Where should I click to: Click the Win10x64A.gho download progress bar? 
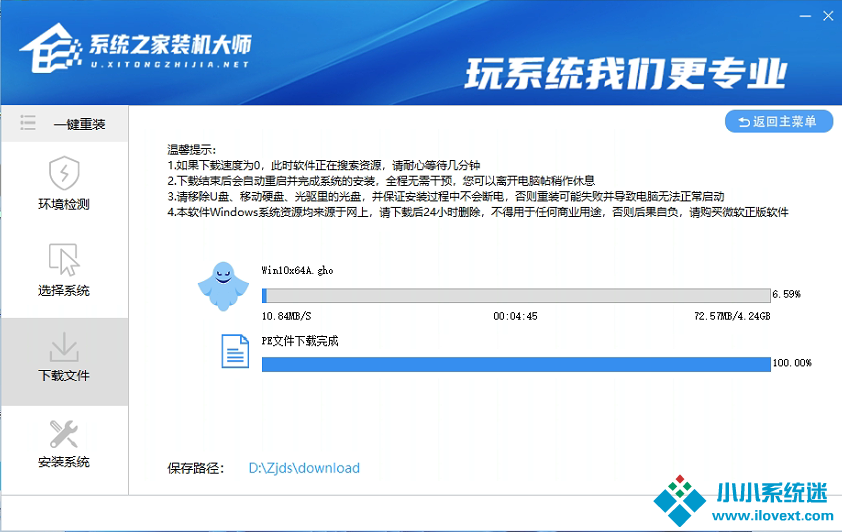[516, 295]
